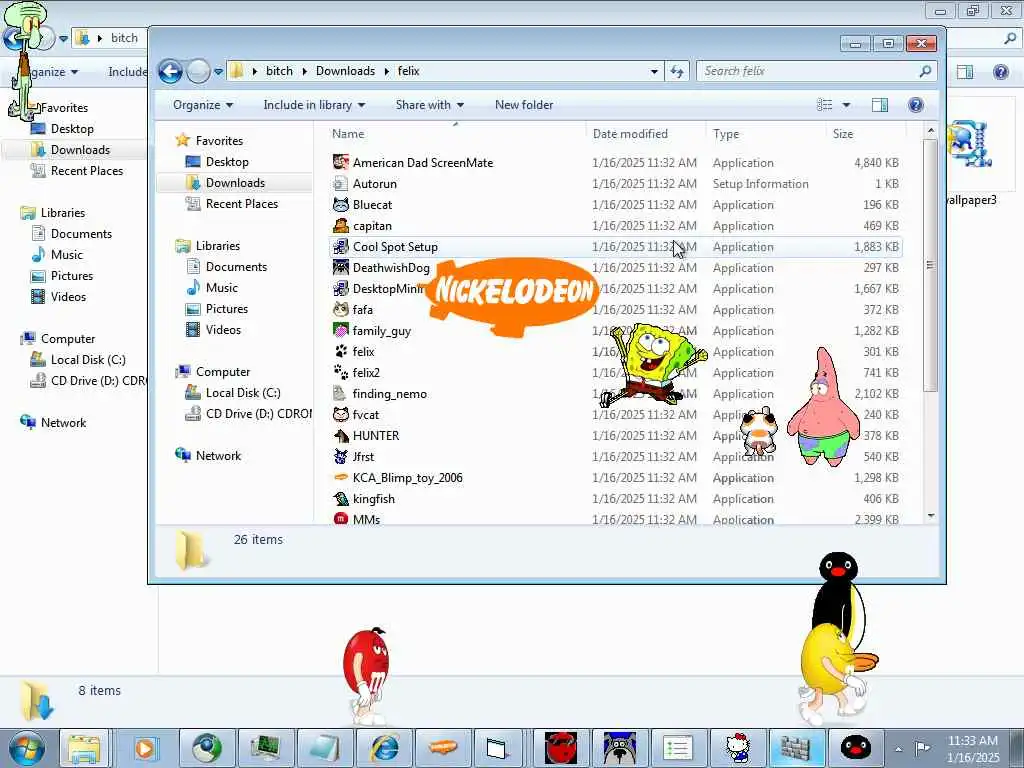The width and height of the screenshot is (1024, 768).
Task: Select the American Dad ScreenMate file icon
Action: (x=340, y=163)
